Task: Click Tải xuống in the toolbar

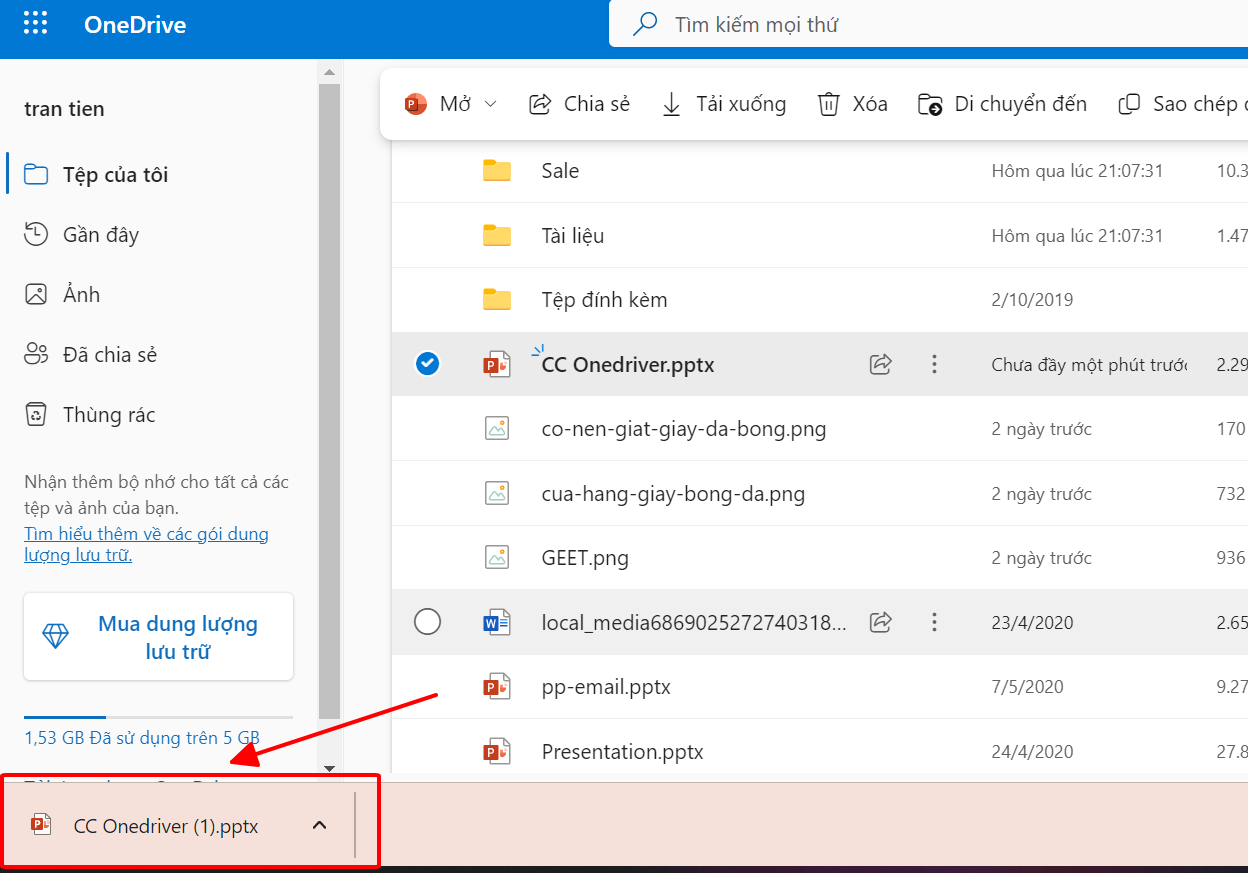Action: coord(724,104)
